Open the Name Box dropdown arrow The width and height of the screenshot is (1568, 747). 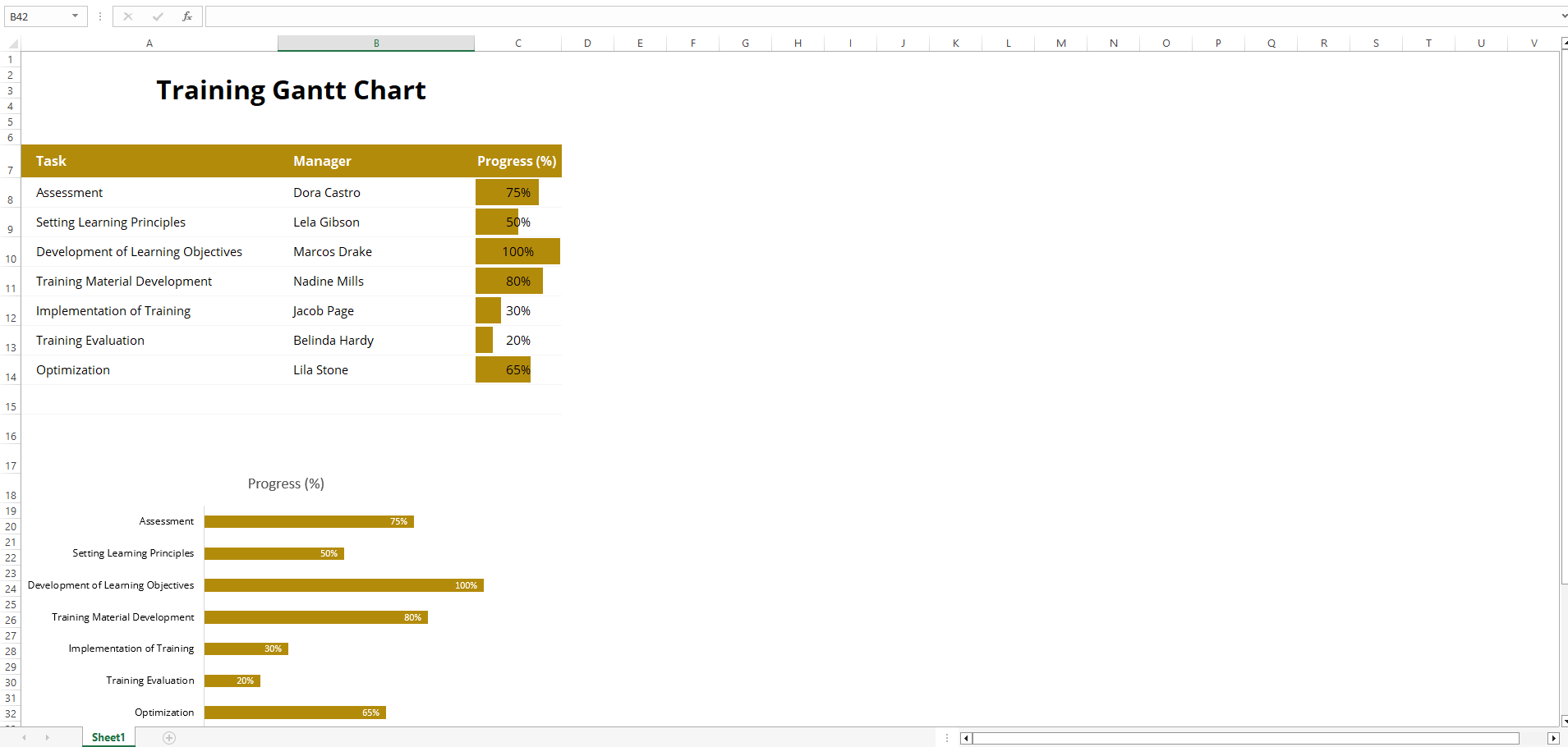click(75, 16)
